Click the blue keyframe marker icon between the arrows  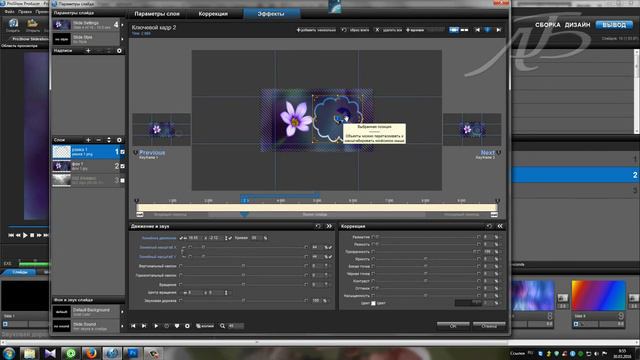click(x=487, y=30)
